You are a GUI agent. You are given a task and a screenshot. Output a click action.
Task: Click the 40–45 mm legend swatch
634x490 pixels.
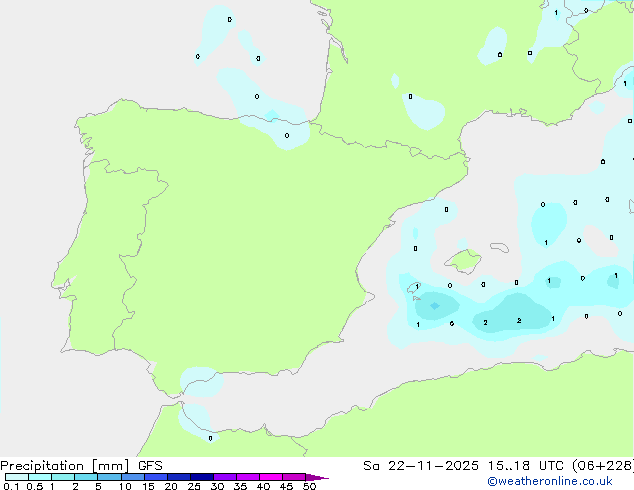click(271, 477)
